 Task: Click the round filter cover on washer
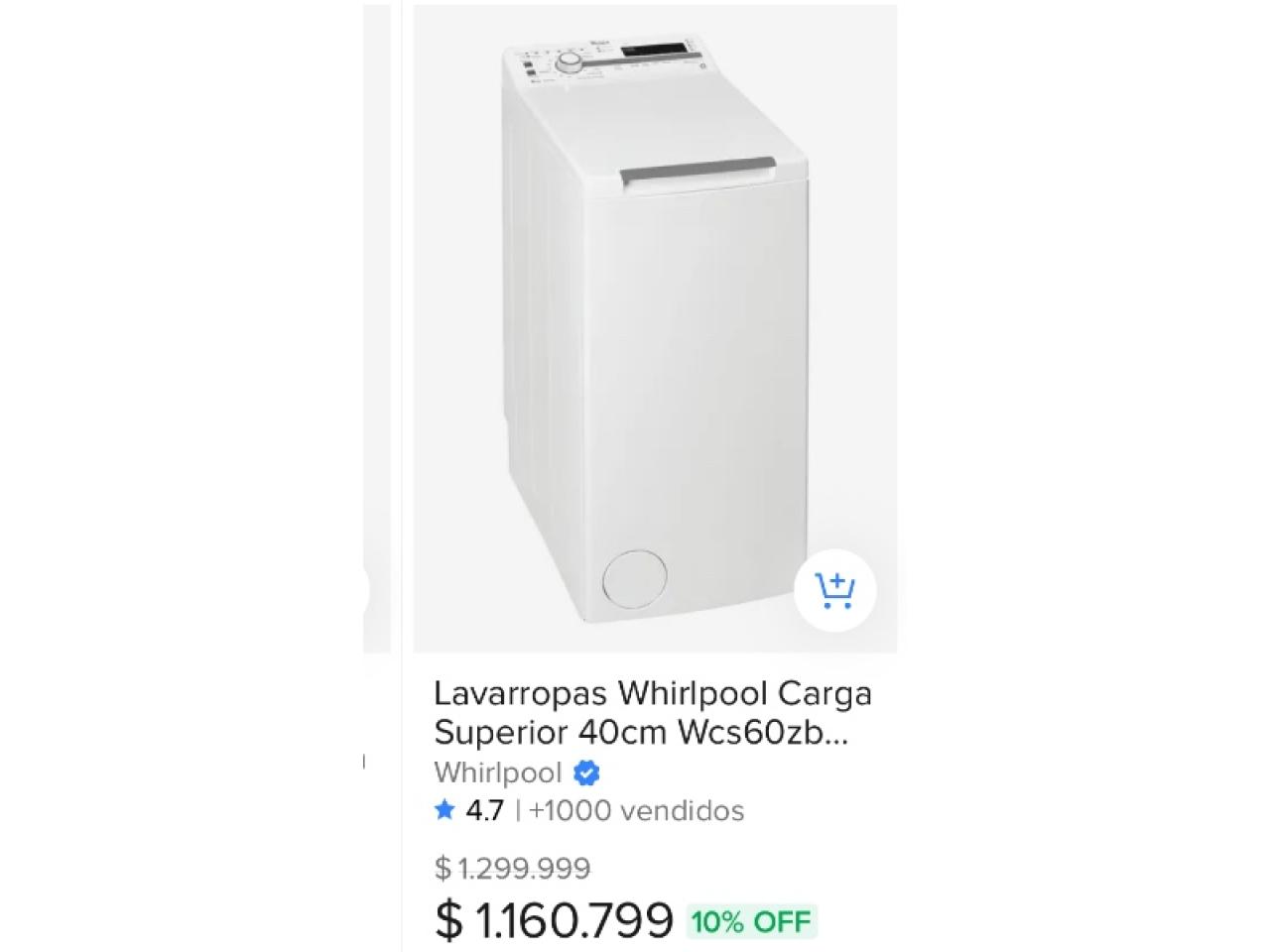(635, 578)
